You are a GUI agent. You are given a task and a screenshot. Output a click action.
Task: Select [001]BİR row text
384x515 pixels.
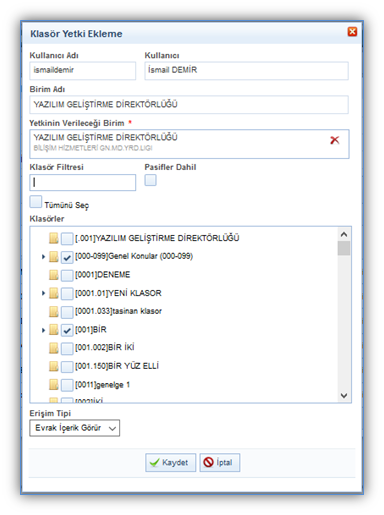(91, 330)
